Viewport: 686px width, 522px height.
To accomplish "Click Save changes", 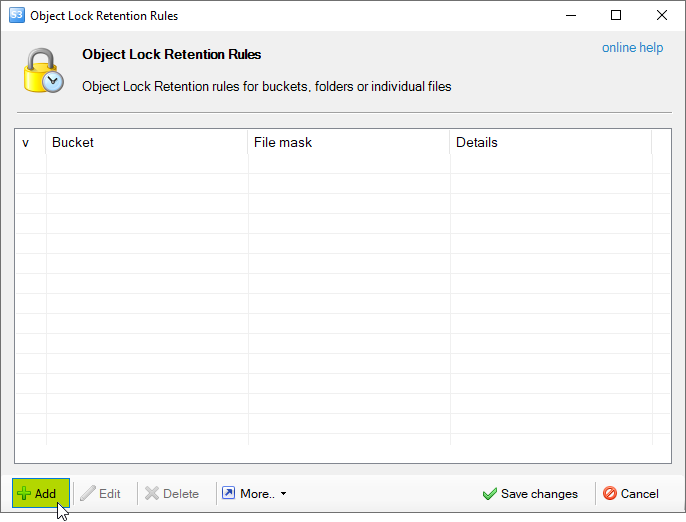I will [x=530, y=494].
